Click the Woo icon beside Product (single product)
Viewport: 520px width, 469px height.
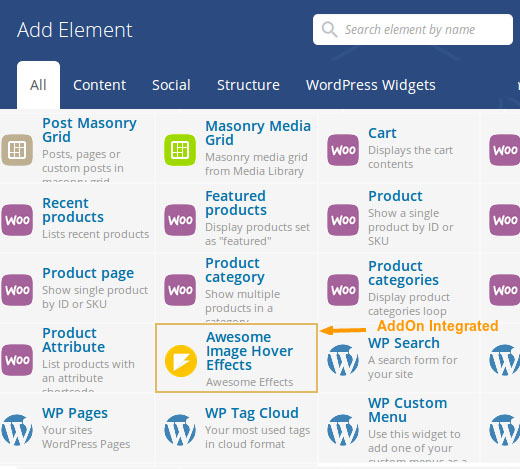tap(343, 220)
